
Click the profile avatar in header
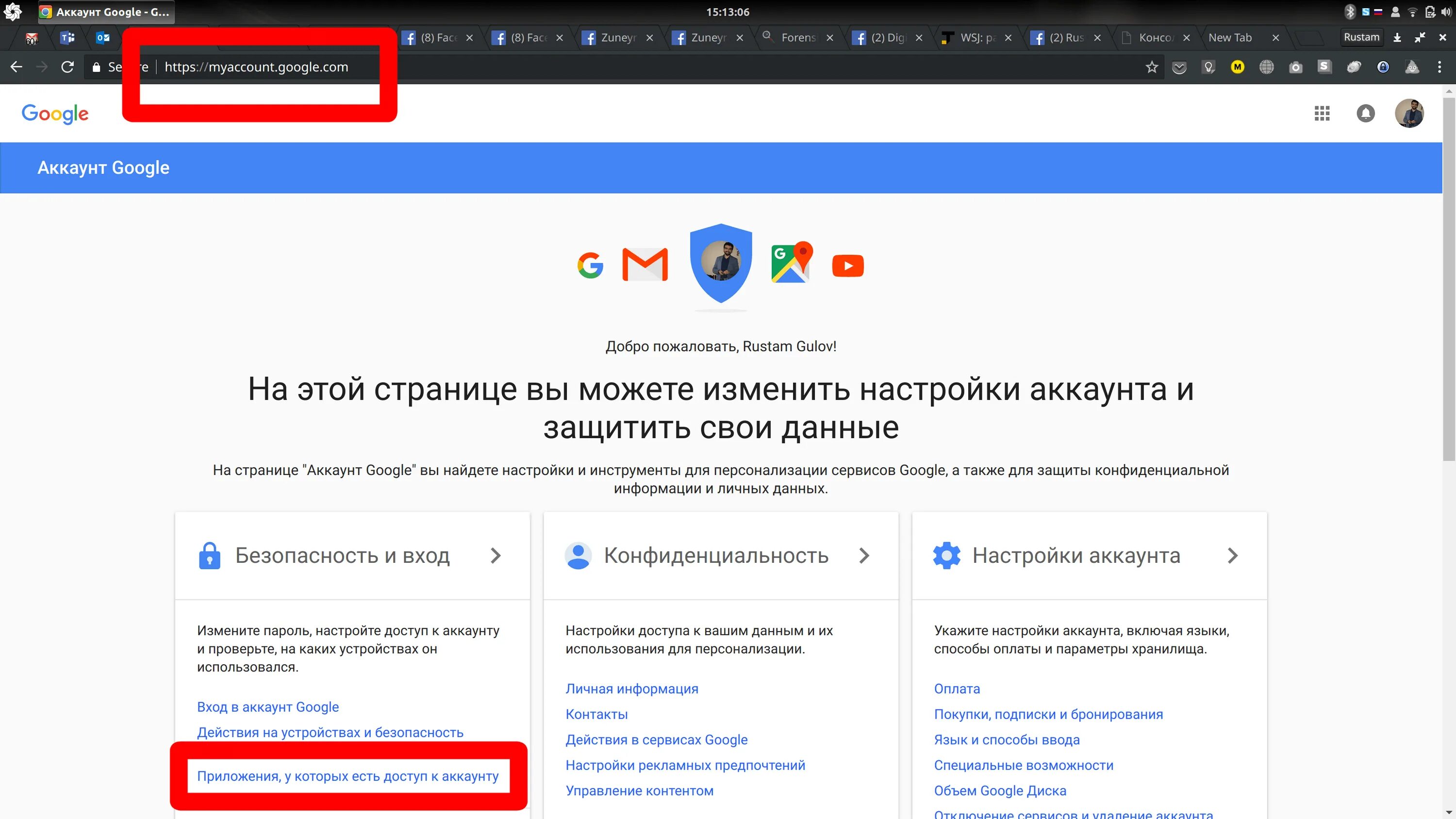[x=1409, y=113]
